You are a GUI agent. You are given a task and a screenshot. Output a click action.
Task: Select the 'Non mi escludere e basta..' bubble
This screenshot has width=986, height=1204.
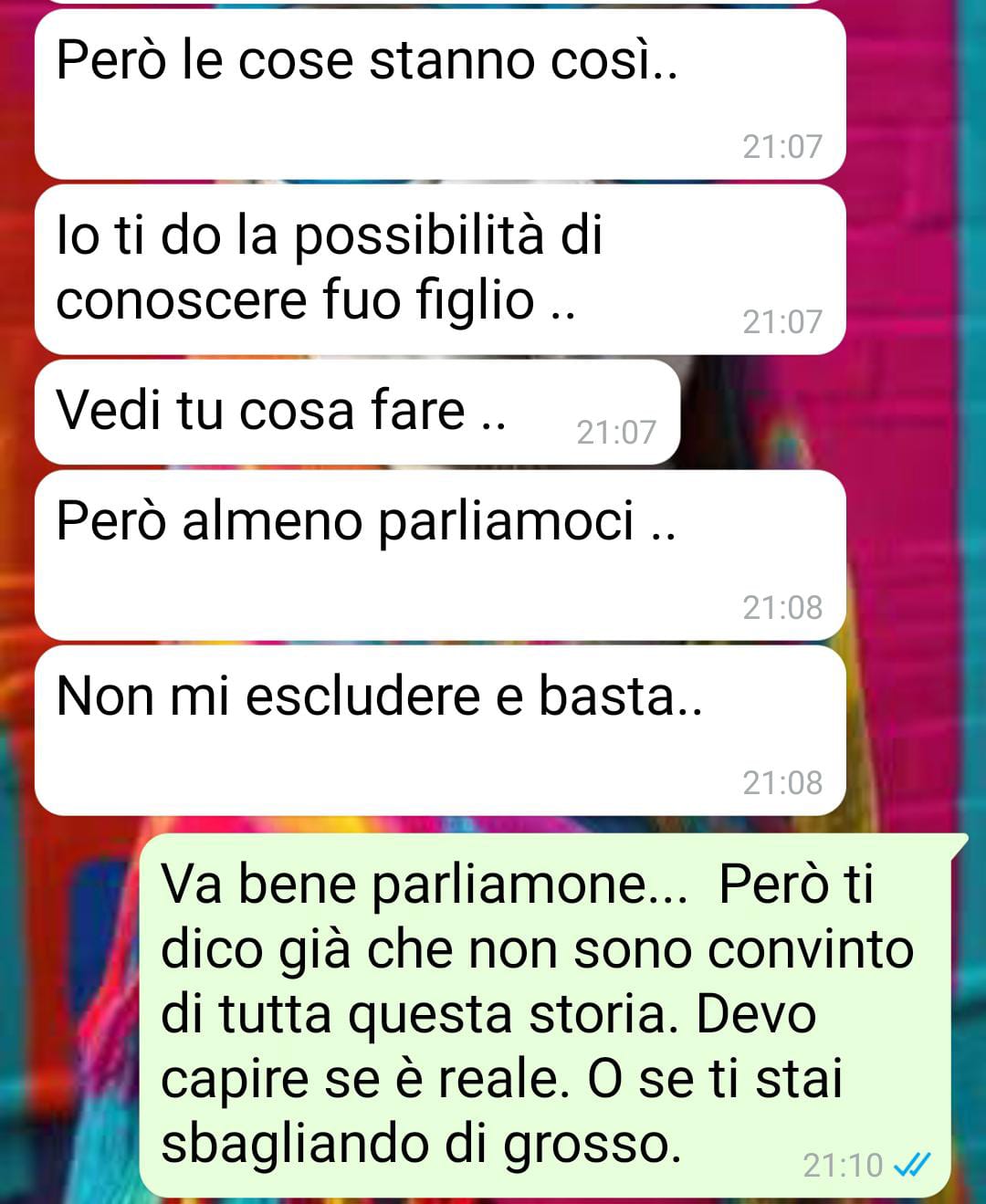(440, 730)
